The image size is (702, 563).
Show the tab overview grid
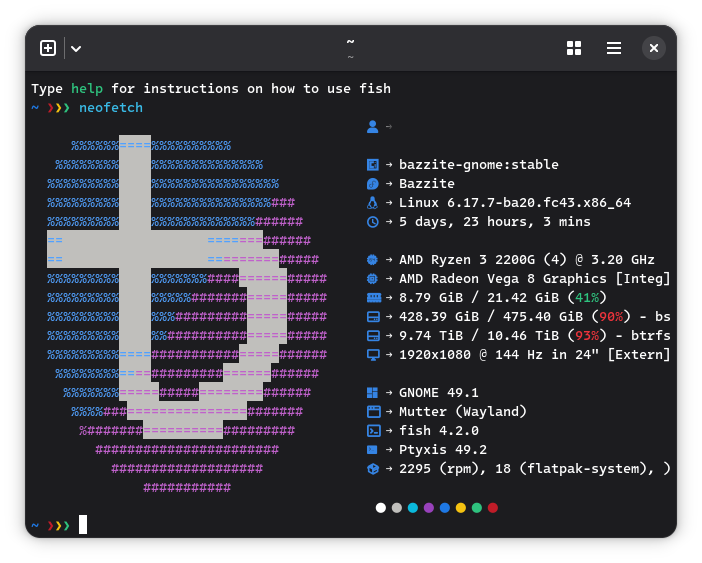tap(574, 48)
